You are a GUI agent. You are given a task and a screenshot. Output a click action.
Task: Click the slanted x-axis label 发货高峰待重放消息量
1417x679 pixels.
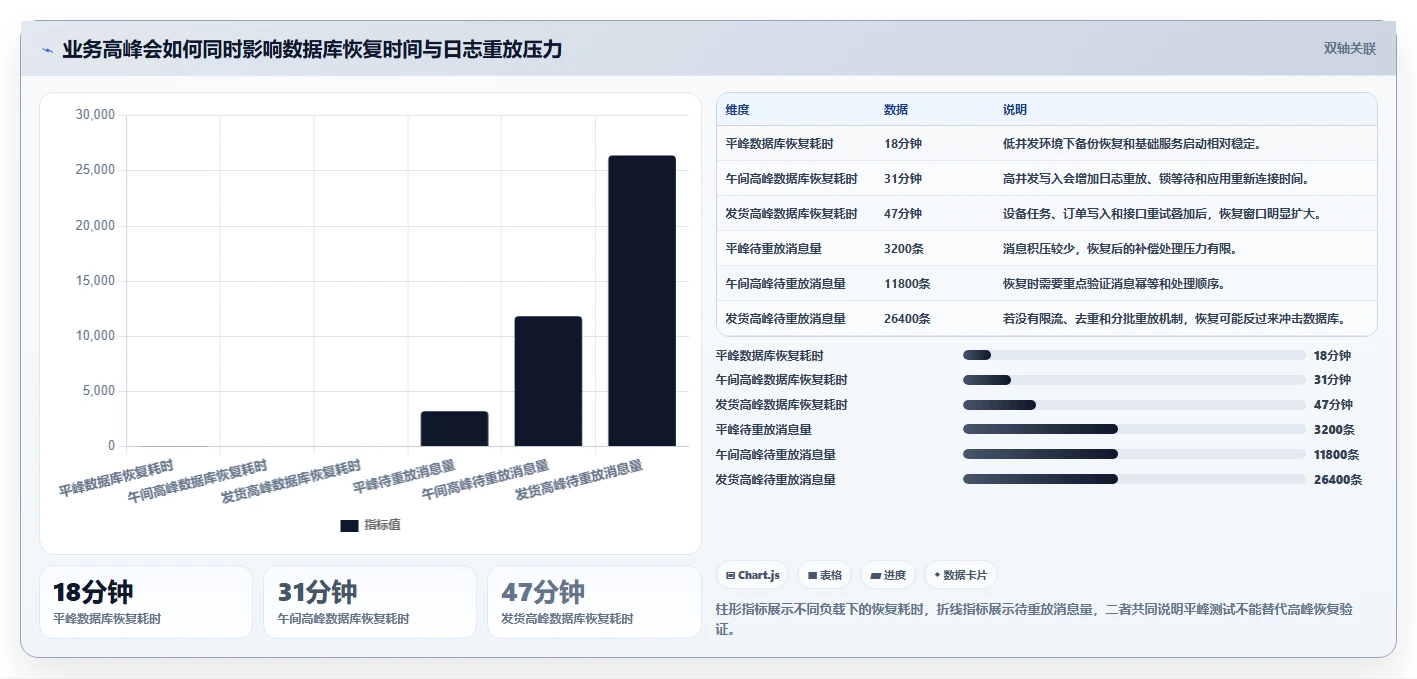[x=579, y=480]
